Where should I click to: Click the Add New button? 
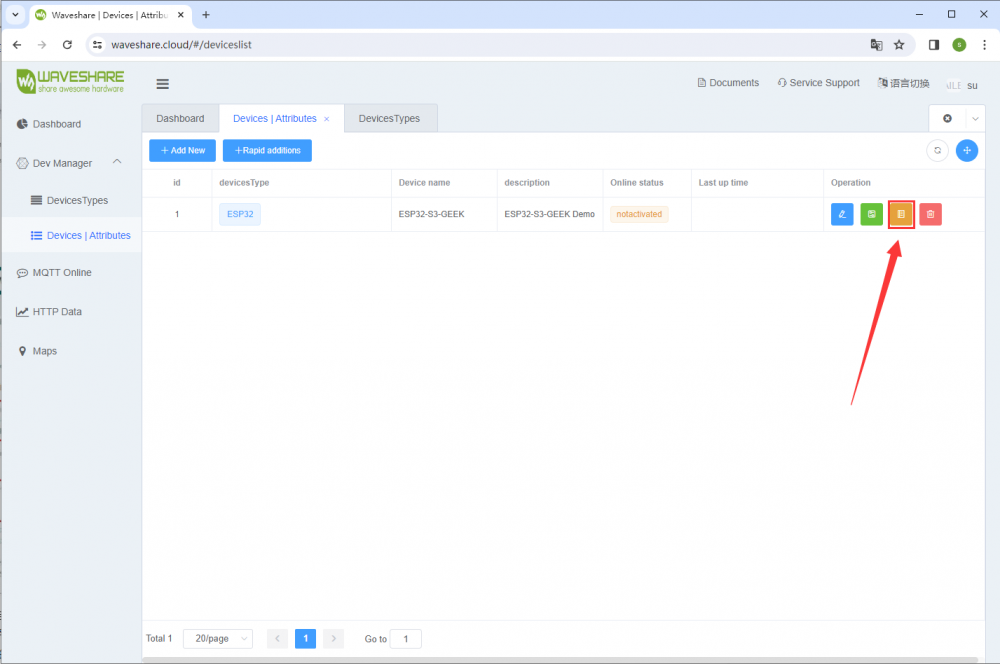click(182, 150)
